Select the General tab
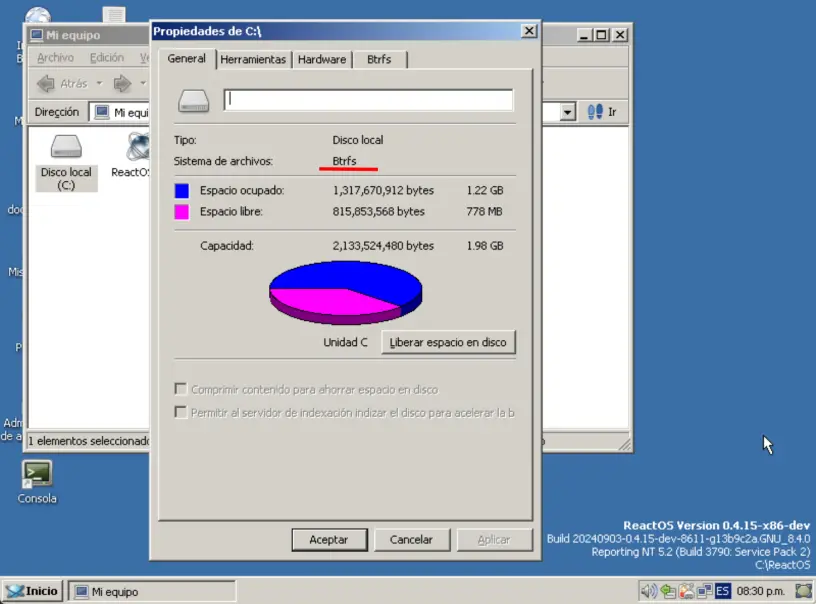816x604 pixels. click(x=186, y=58)
